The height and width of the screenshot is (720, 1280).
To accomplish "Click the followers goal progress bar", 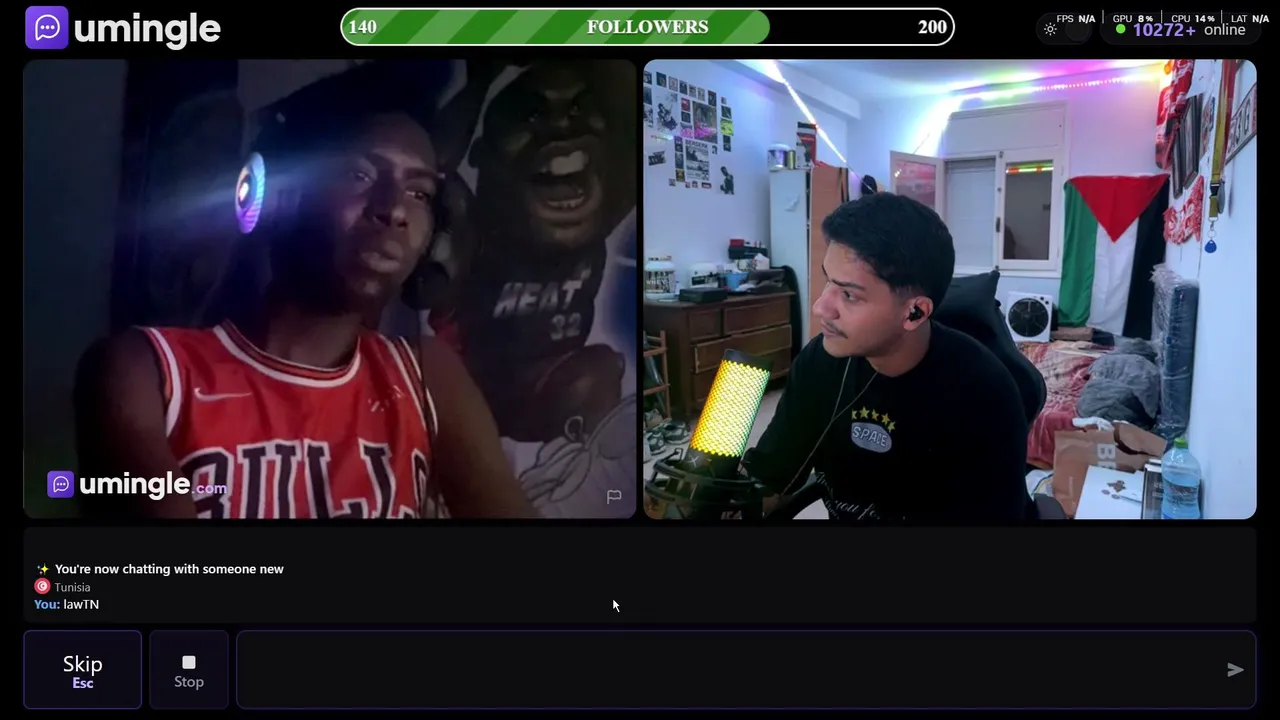I will click(647, 27).
